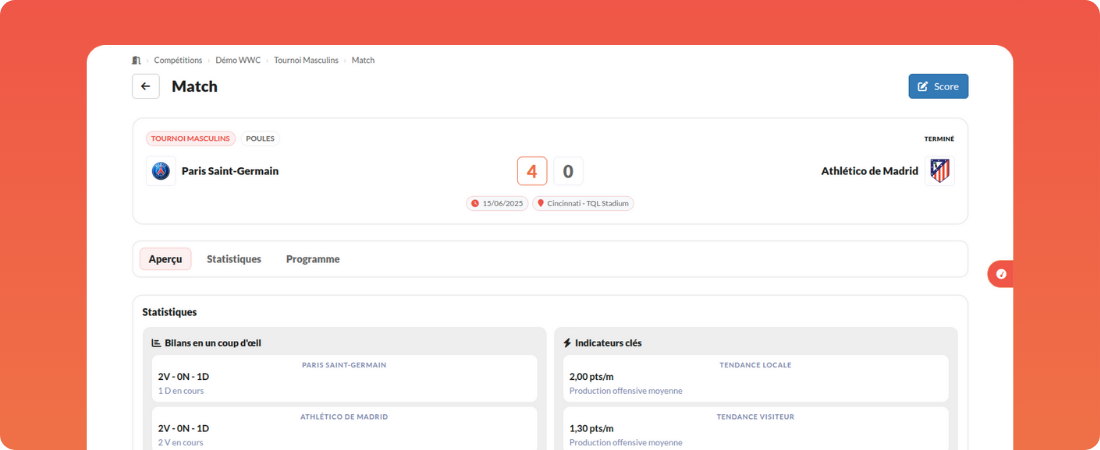Click the Match breadcrumb item
The image size is (1100, 450).
pyautogui.click(x=363, y=60)
